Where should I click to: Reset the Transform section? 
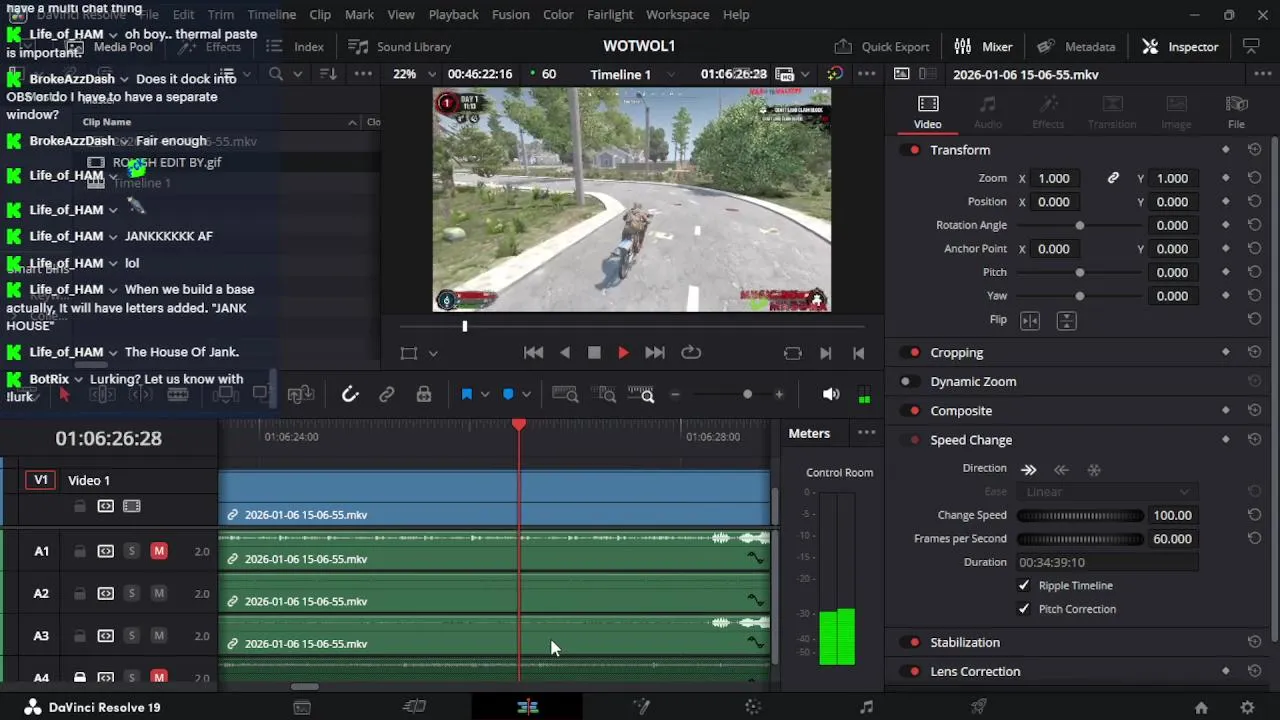pos(1254,150)
